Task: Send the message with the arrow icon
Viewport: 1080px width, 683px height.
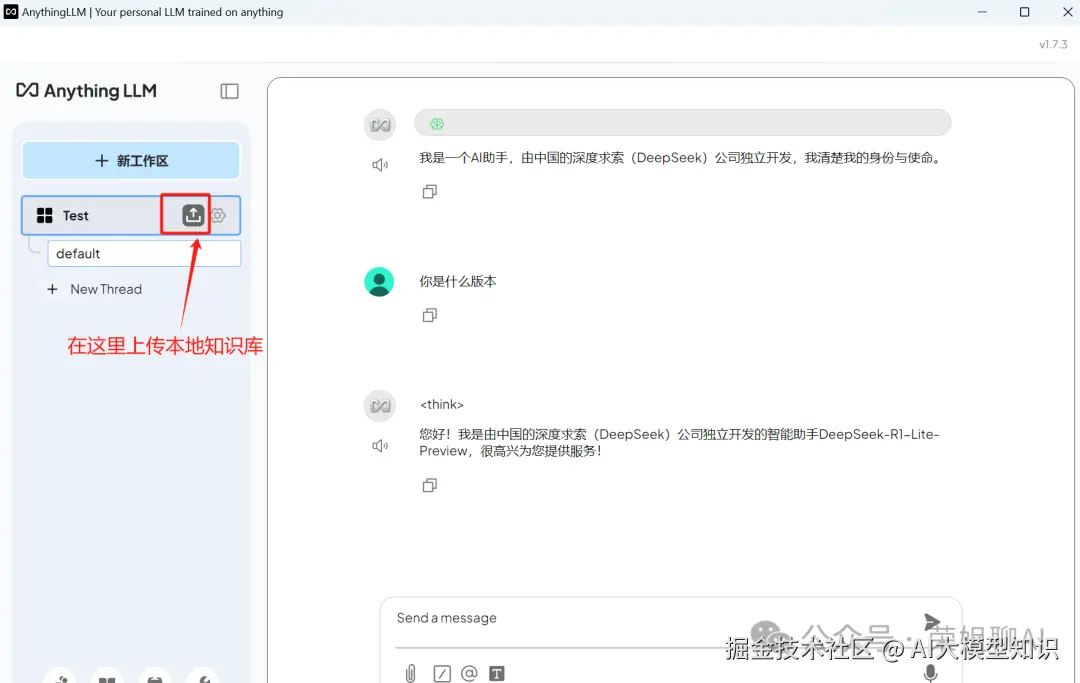Action: click(x=932, y=622)
